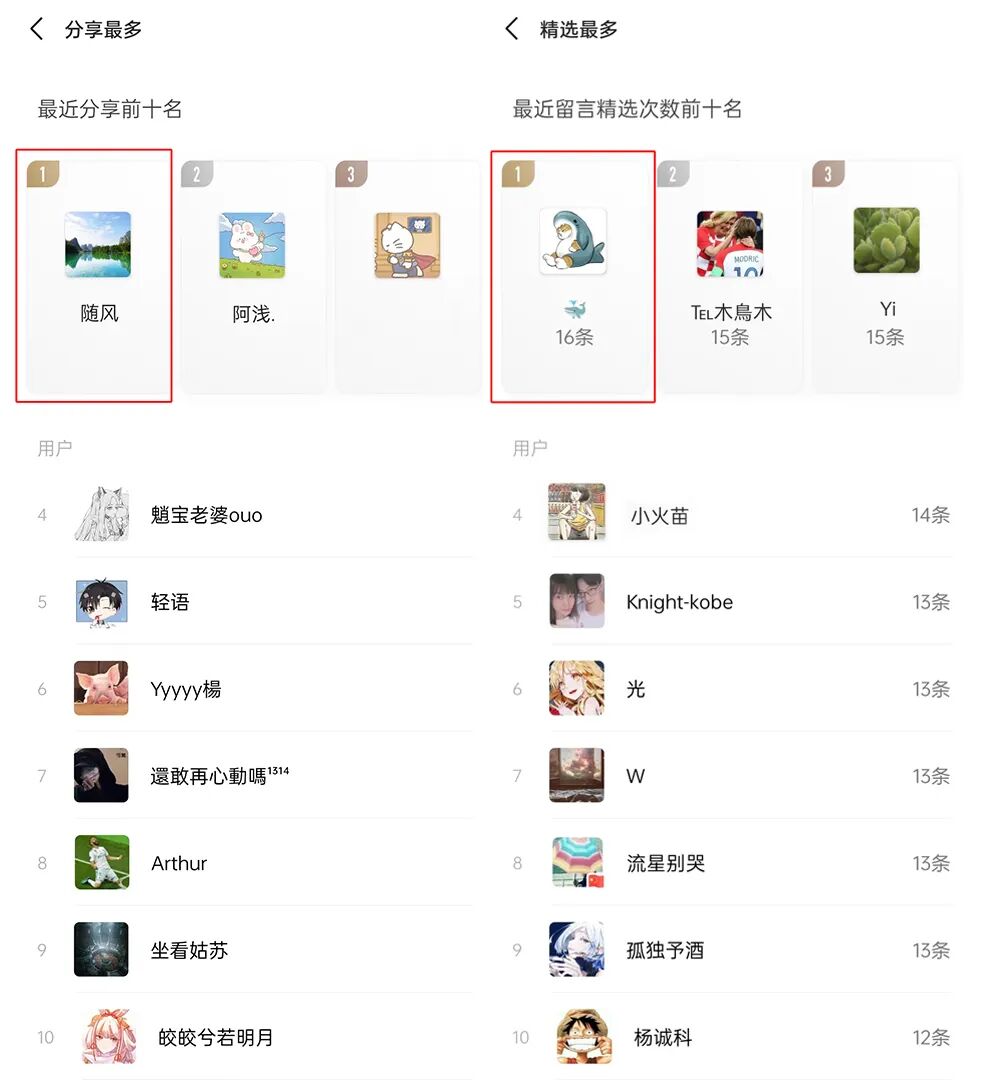Select user 小火苗 with 14条
The height and width of the screenshot is (1080, 986).
[x=731, y=515]
